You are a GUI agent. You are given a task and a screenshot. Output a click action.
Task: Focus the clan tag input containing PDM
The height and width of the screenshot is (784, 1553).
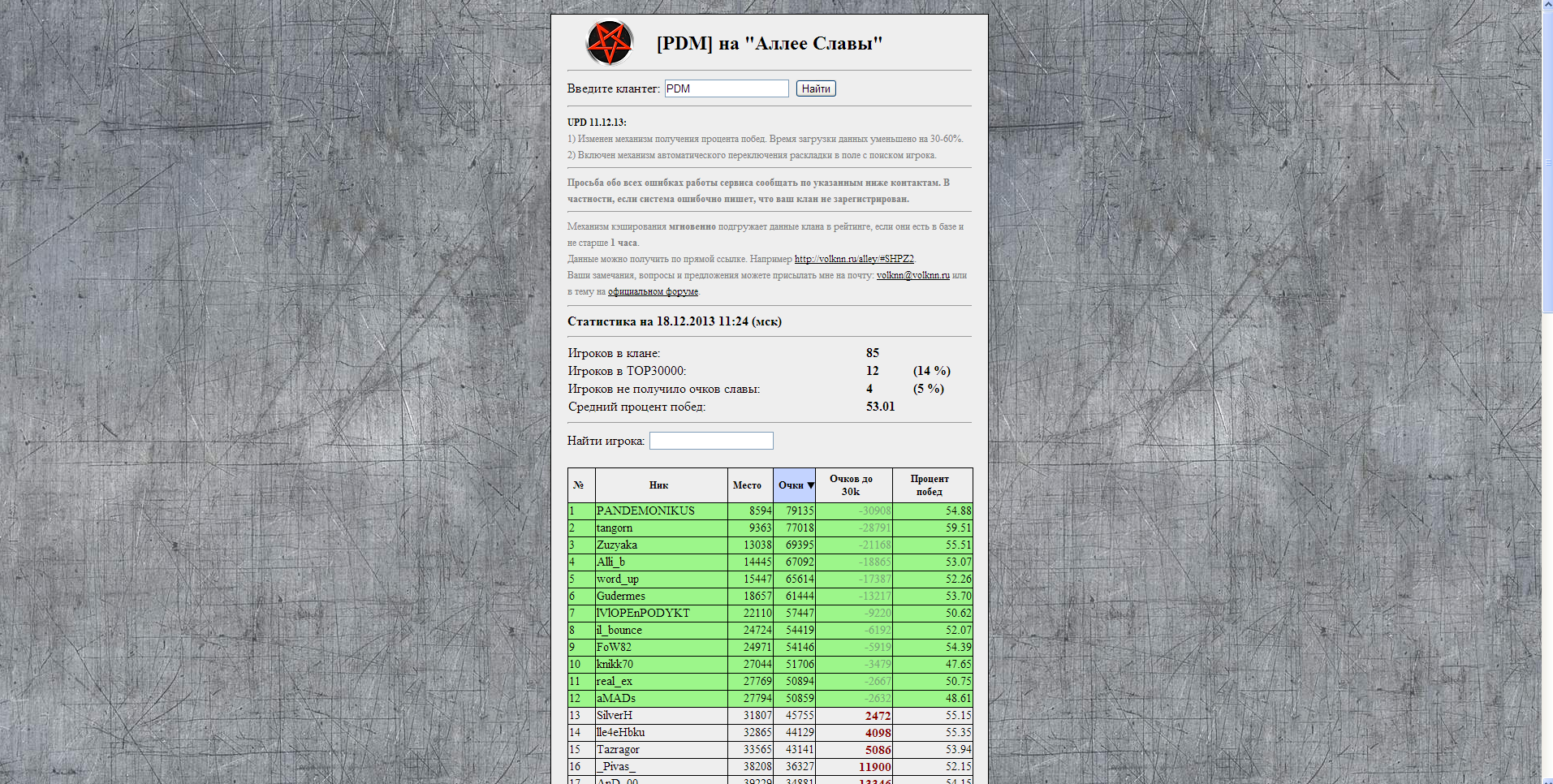coord(727,88)
